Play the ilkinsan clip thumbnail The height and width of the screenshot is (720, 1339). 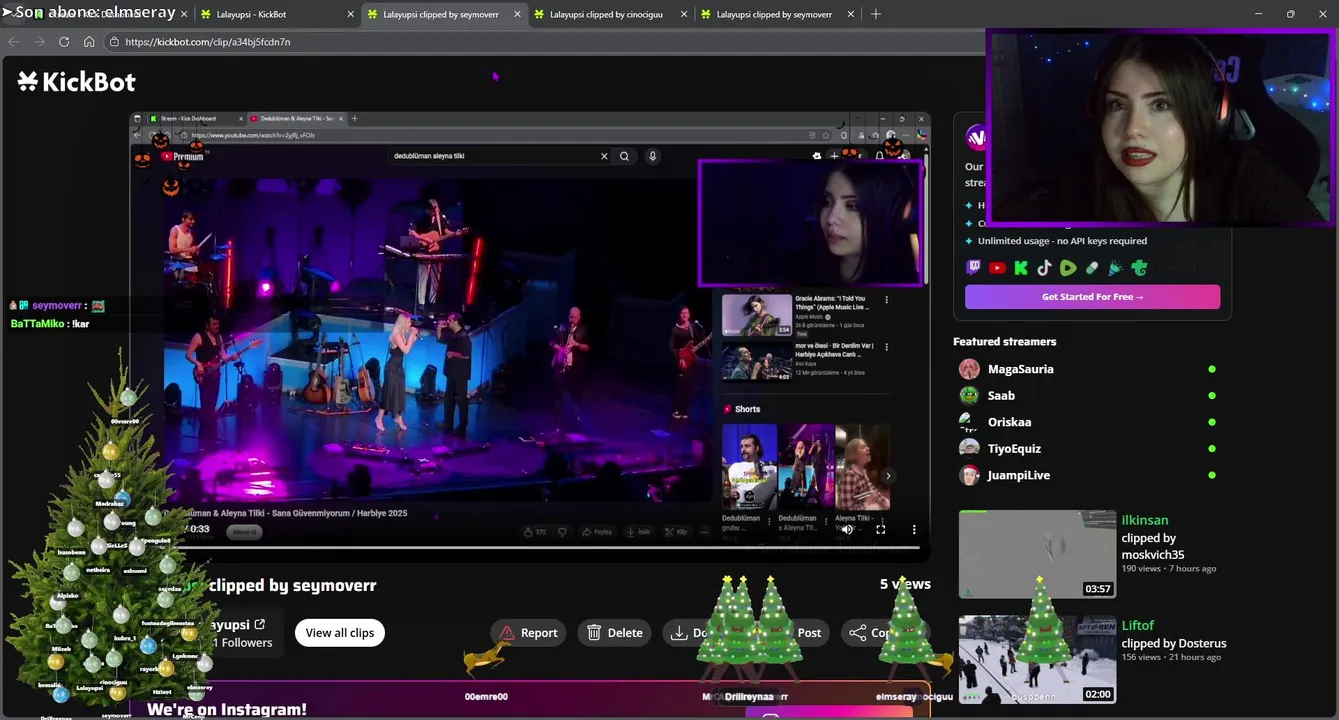coord(1037,554)
